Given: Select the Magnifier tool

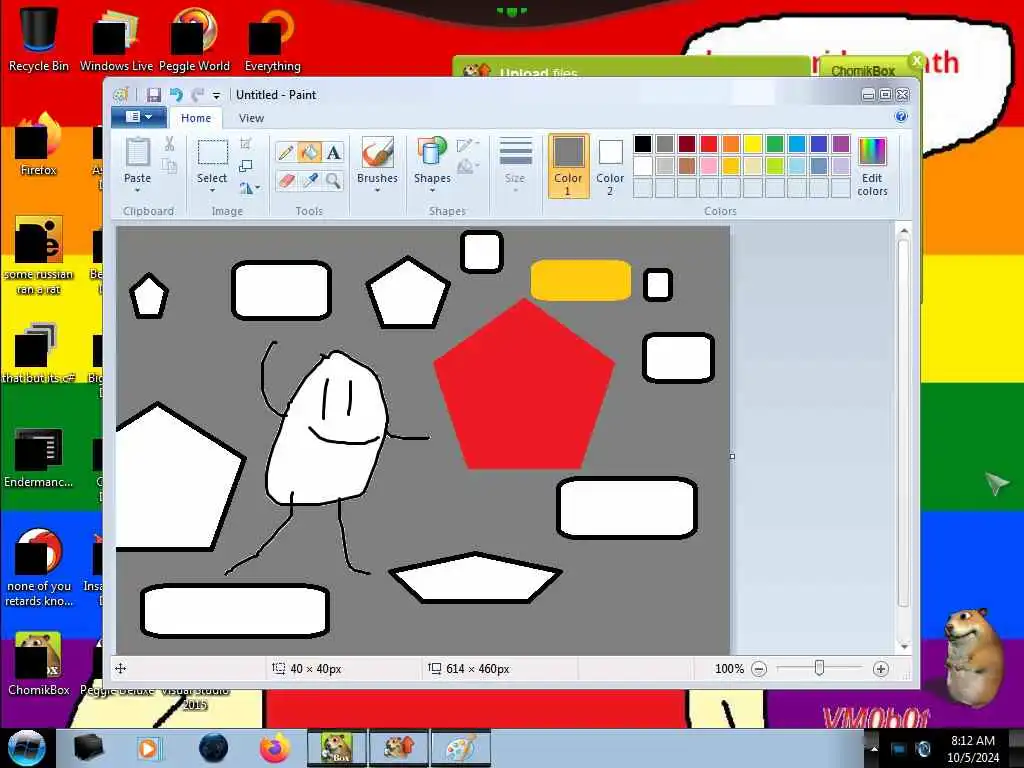Looking at the screenshot, I should coord(333,180).
